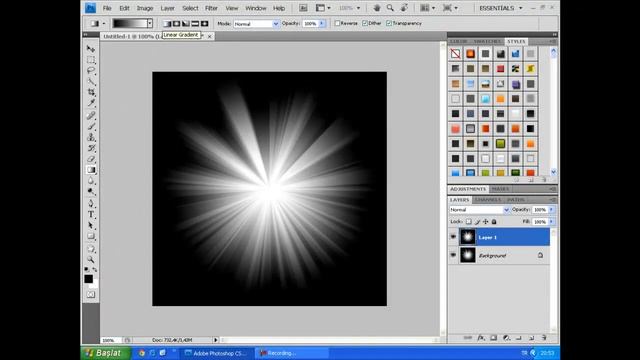Screen dimensions: 640x360
Task: Toggle lock all for layer
Action: 494,222
